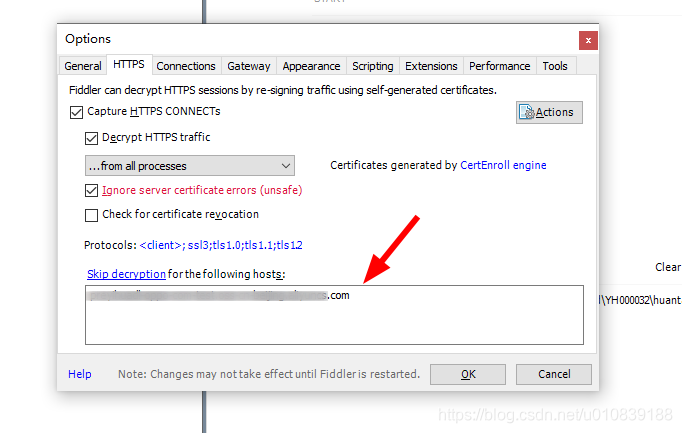Image resolution: width=682 pixels, height=433 pixels.
Task: Click inside the skip-decryption hosts text box
Action: tap(334, 315)
